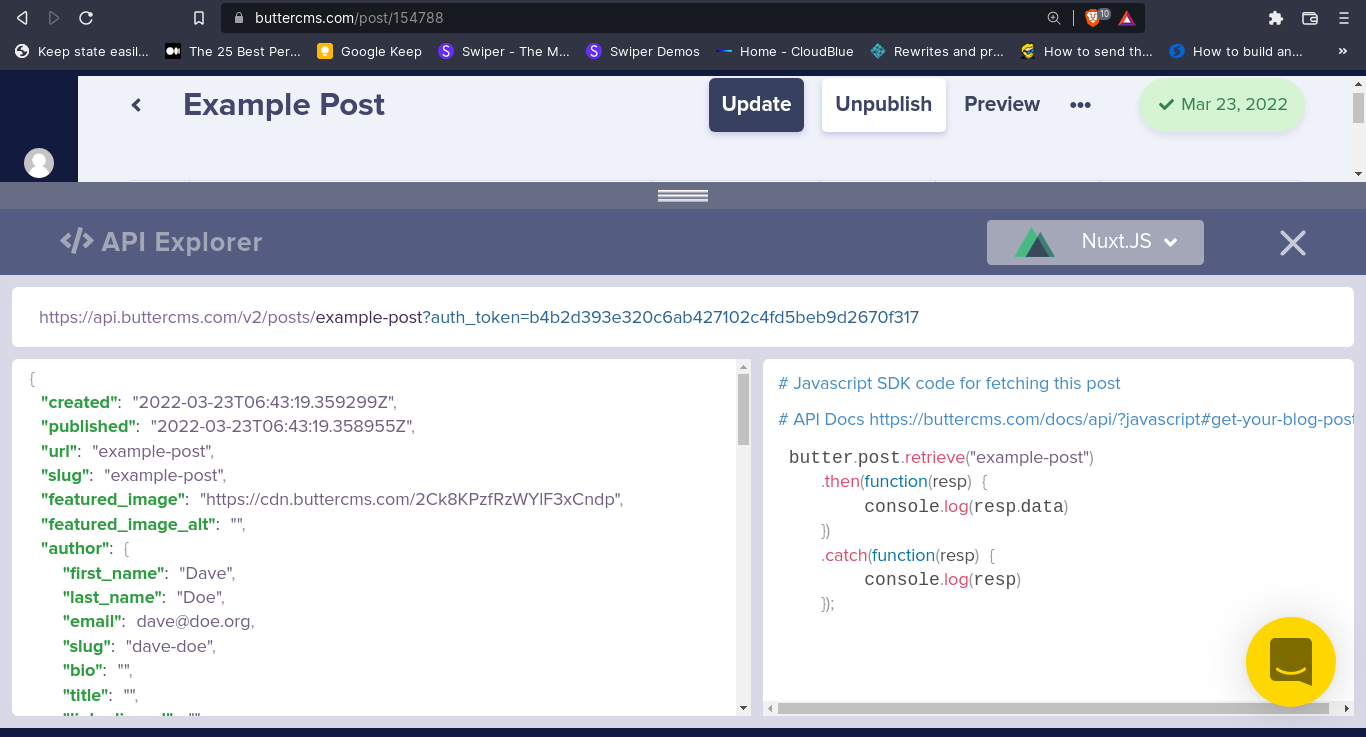
Task: Open 'Keep state easil...' bookmark
Action: pos(82,51)
